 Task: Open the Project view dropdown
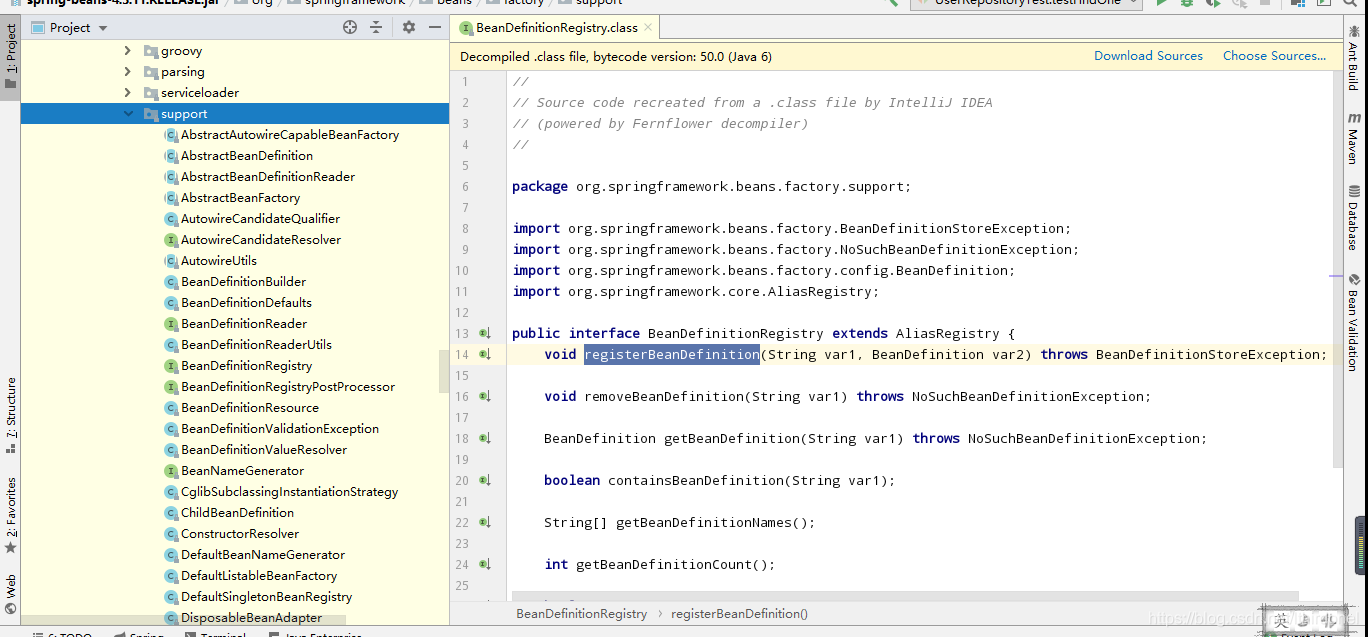click(x=70, y=27)
